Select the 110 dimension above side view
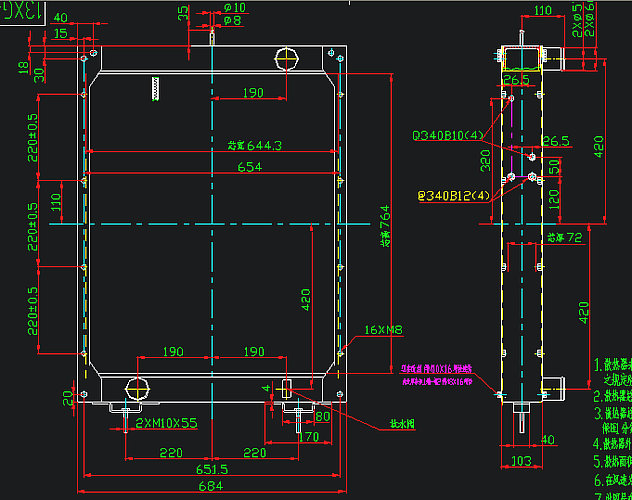Screen dimensions: 632x500 543,10
